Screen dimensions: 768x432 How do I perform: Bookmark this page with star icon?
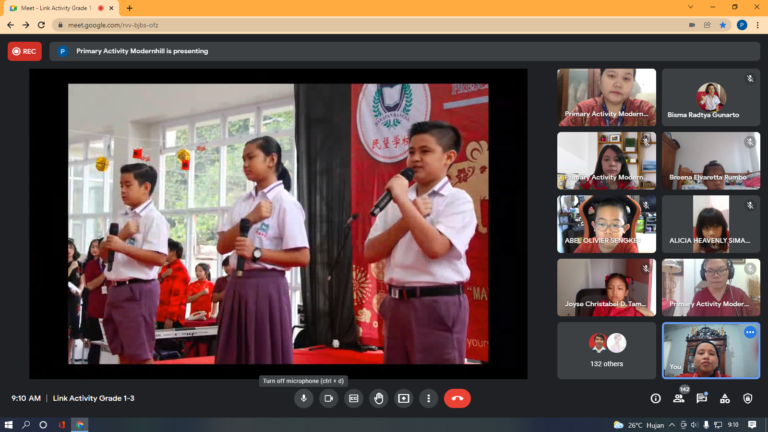(723, 25)
